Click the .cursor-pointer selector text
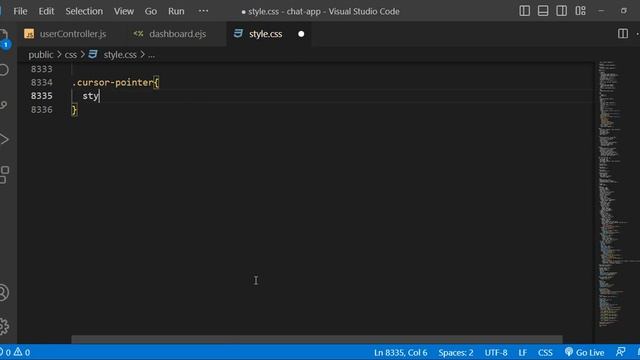Screen dimensions: 640x360 [113, 82]
